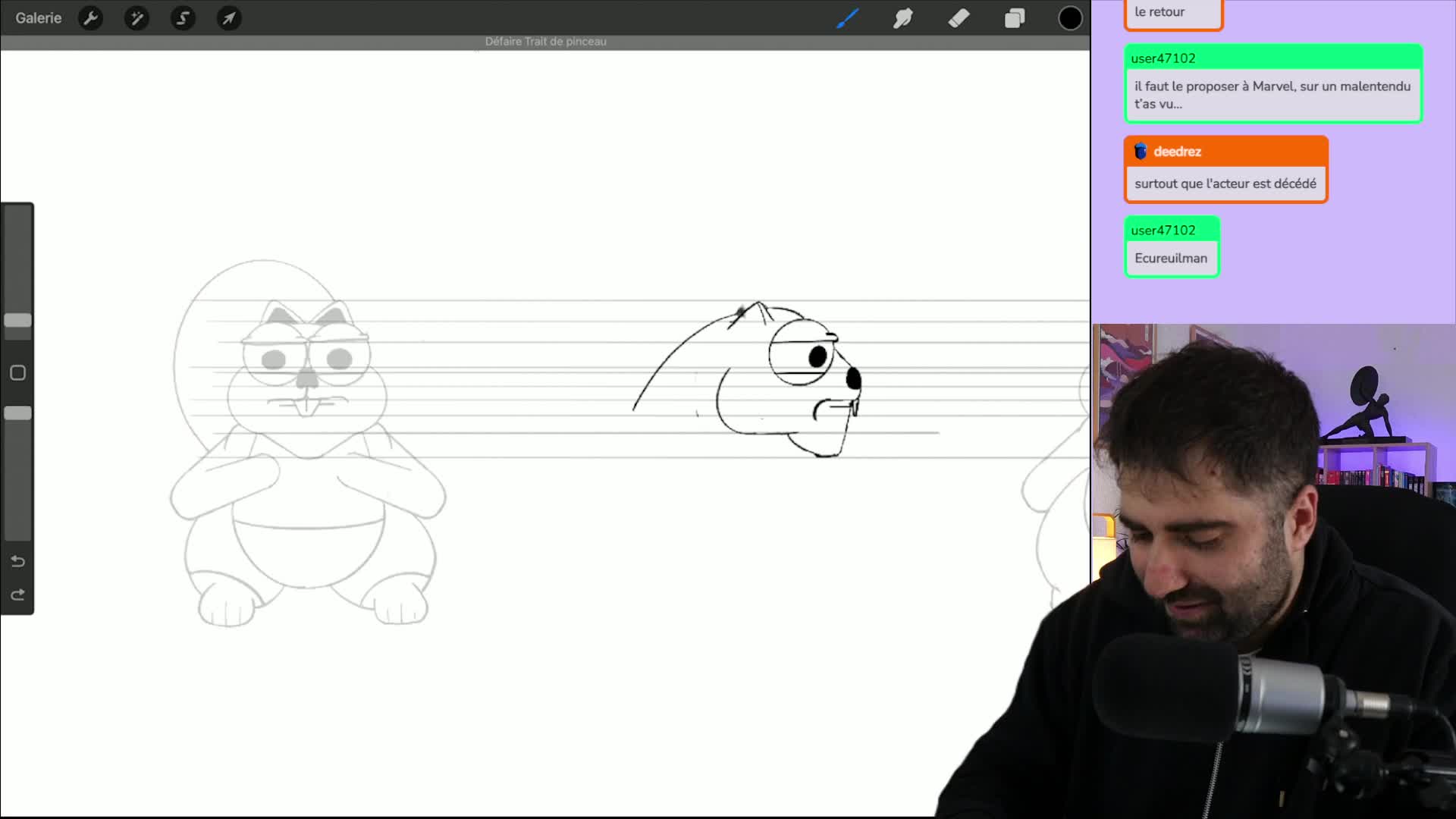1456x819 pixels.
Task: Adjust the brush opacity slider
Action: [x=17, y=413]
